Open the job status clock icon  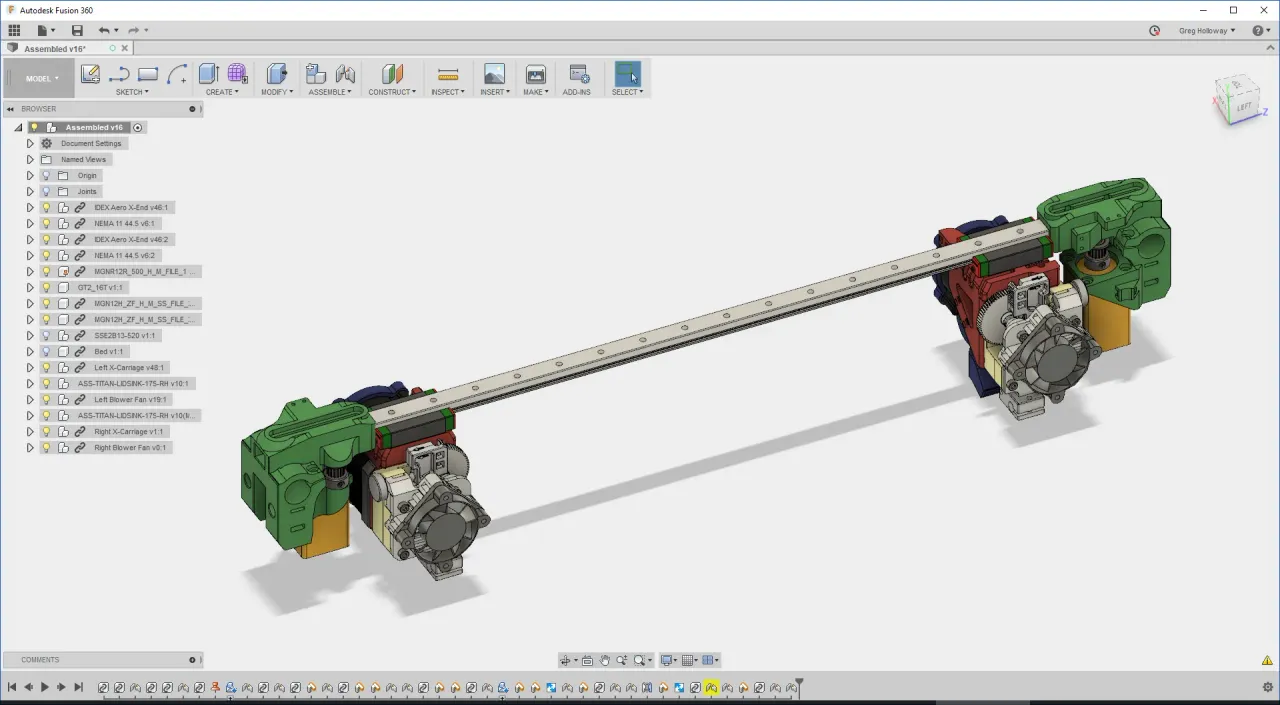point(1155,31)
